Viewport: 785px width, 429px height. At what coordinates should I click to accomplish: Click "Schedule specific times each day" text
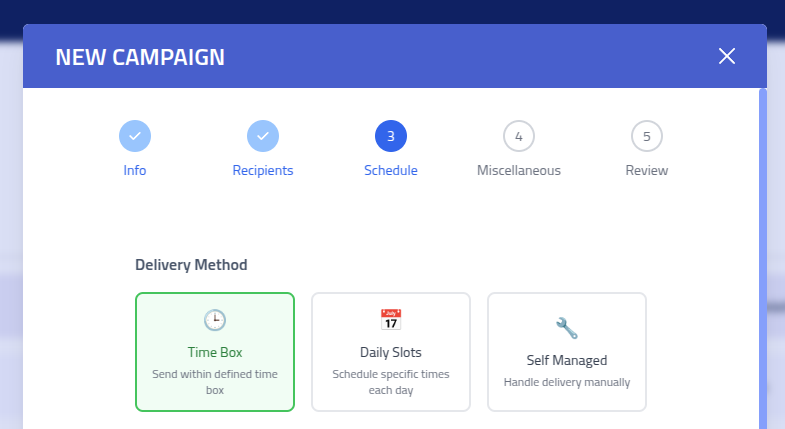(x=391, y=382)
